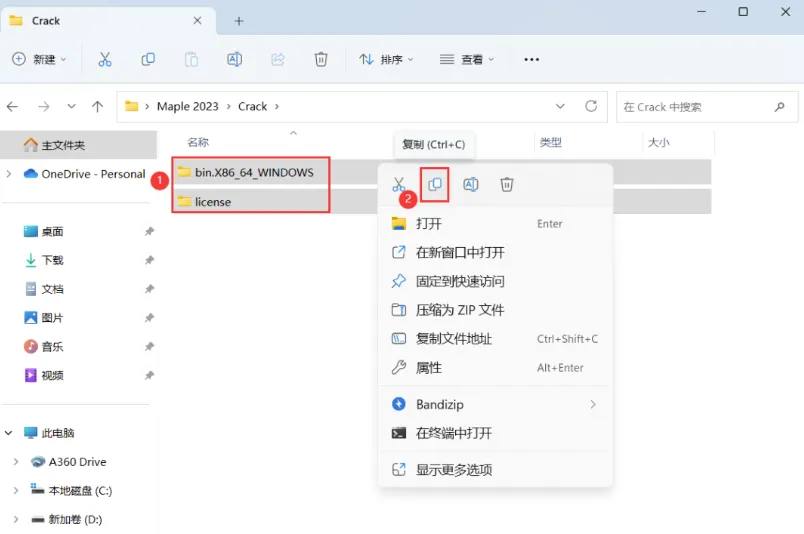
Task: Click the Cut scissors icon in the context menu
Action: click(399, 184)
